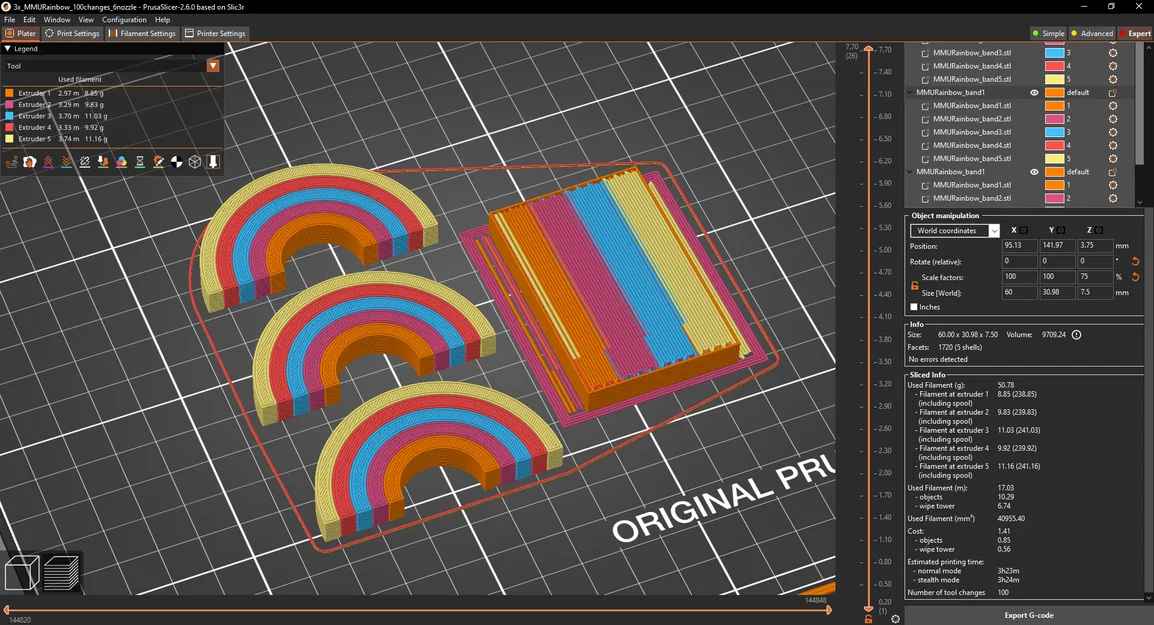1154x625 pixels.
Task: Toggle color changes markers icon
Action: point(121,161)
